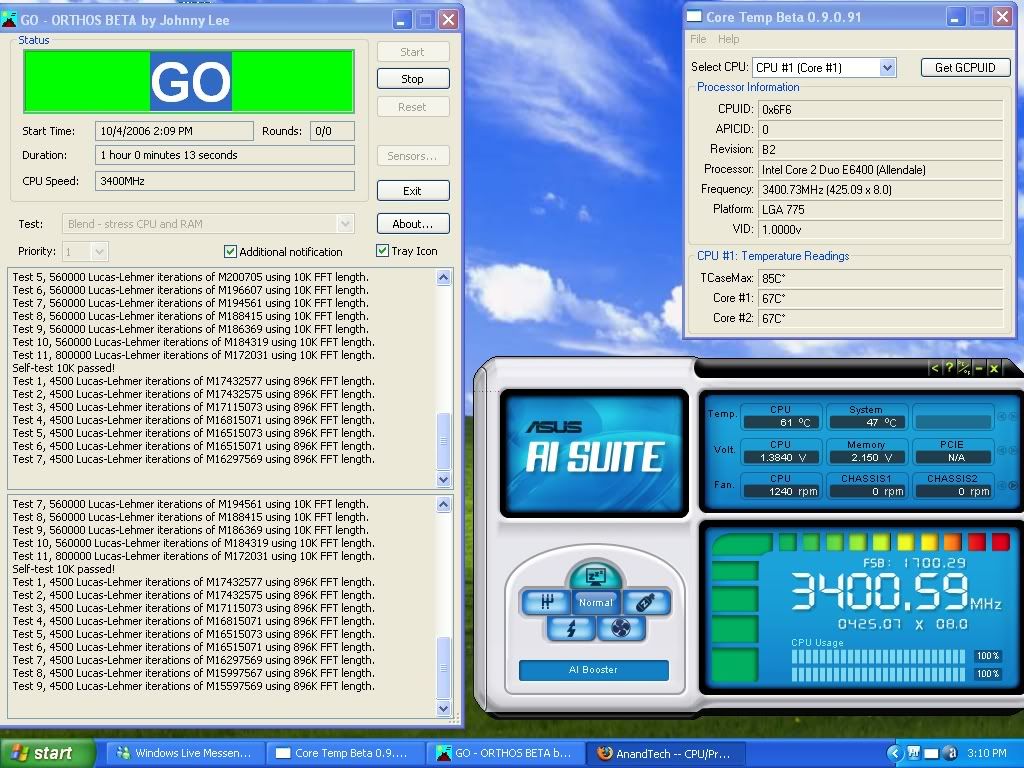Click the Duration field in ORTHOS
The width and height of the screenshot is (1024, 768).
click(x=225, y=155)
